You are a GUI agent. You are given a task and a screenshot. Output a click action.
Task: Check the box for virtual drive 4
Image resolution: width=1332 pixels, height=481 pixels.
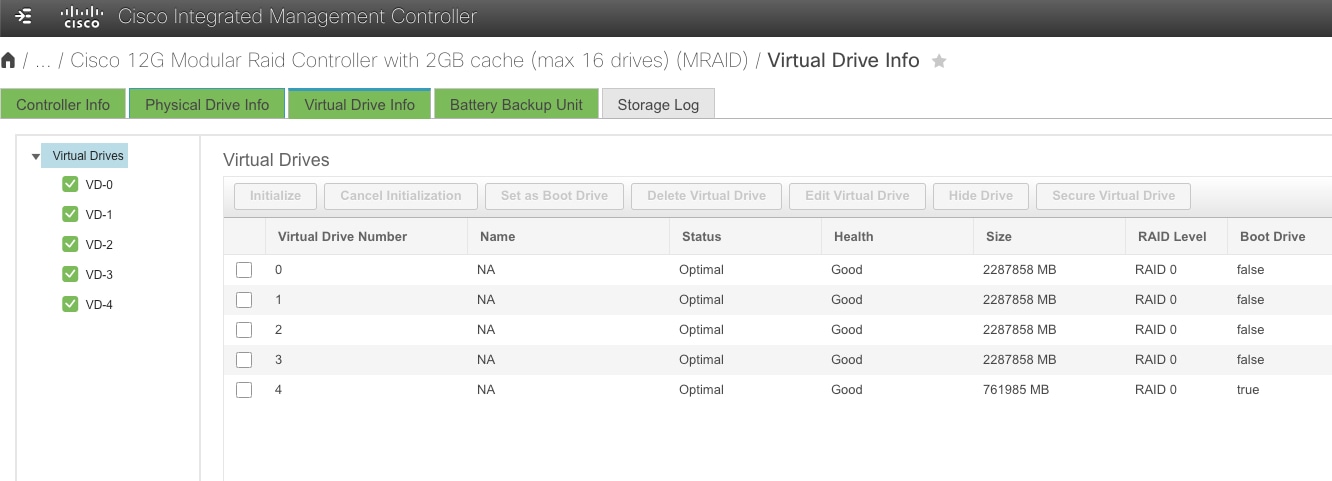pos(244,390)
